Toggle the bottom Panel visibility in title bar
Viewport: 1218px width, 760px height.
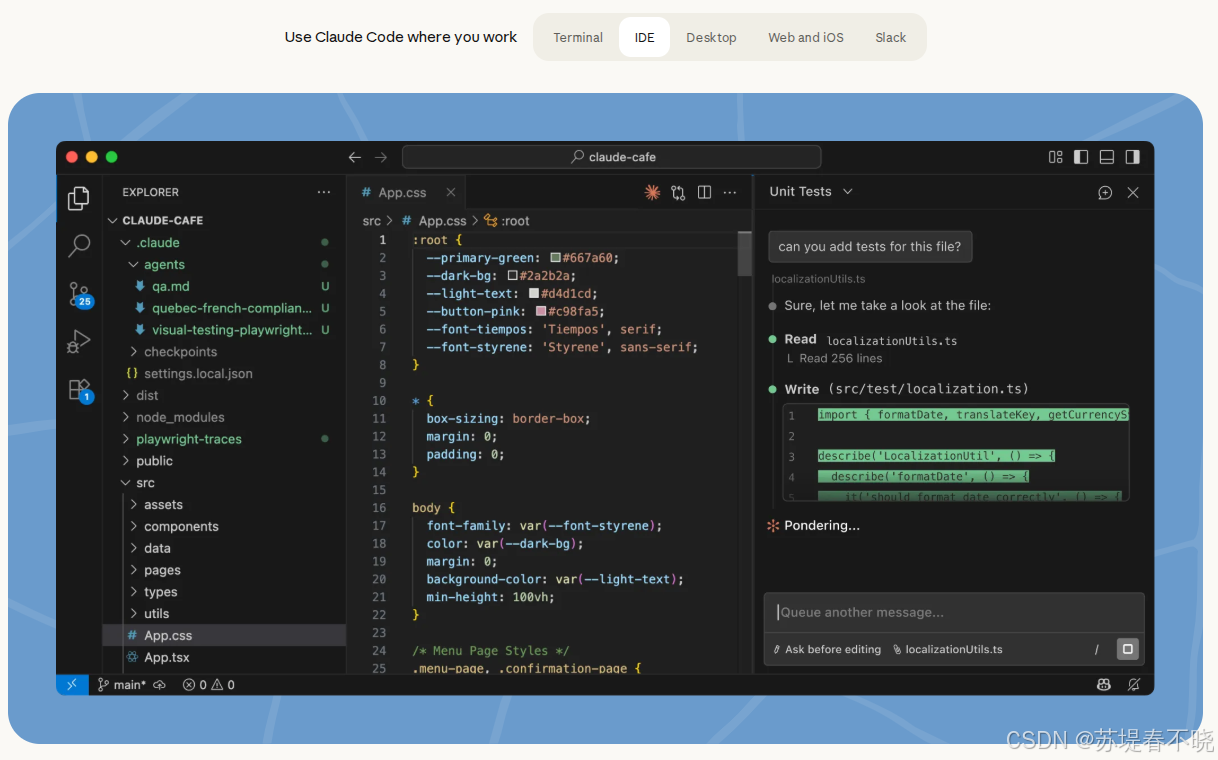pyautogui.click(x=1107, y=157)
